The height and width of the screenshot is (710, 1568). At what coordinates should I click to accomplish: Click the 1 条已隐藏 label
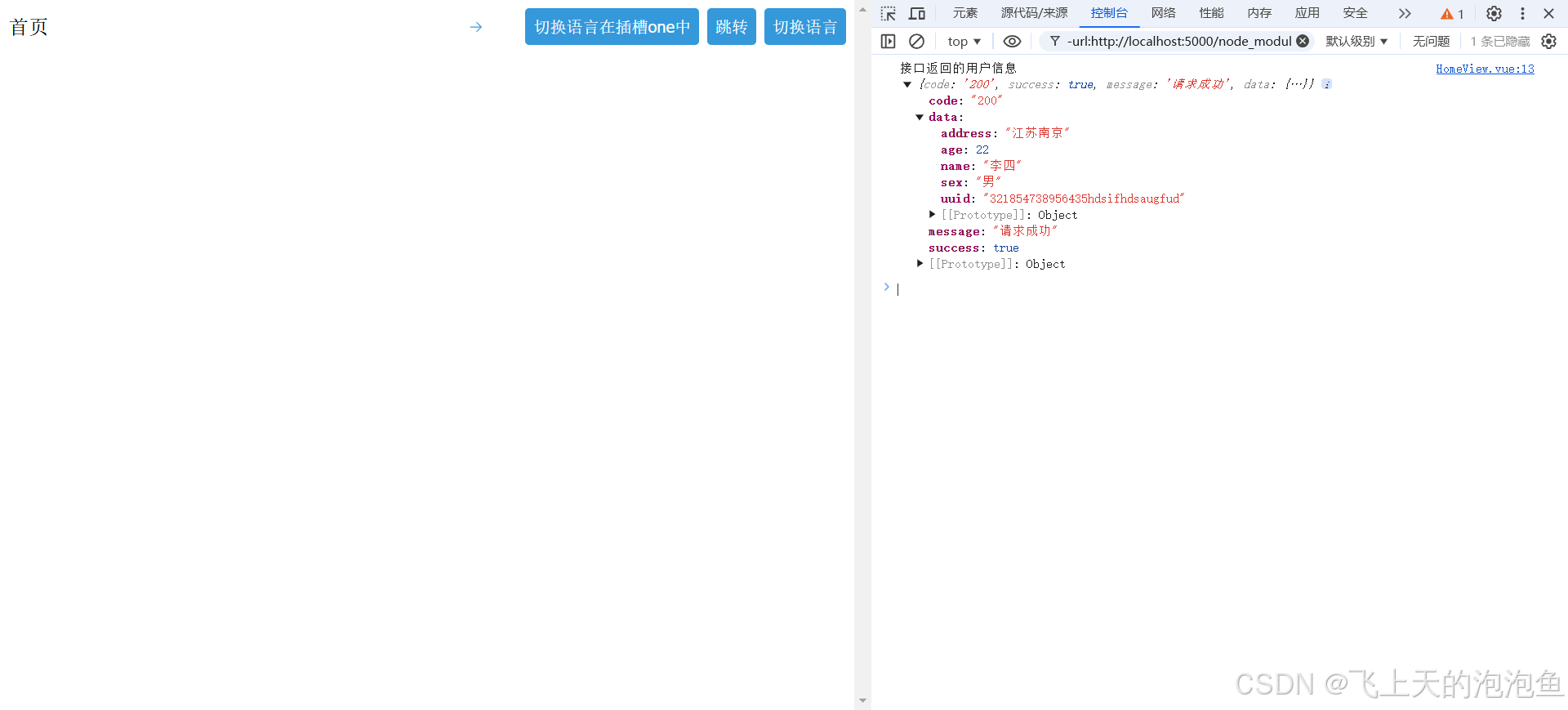(1500, 41)
